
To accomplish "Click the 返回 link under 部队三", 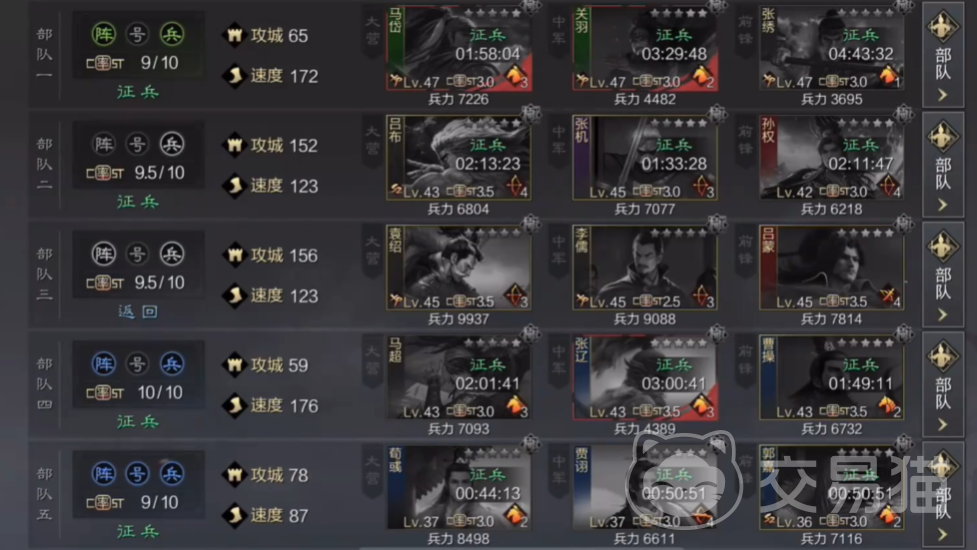I will pos(138,311).
